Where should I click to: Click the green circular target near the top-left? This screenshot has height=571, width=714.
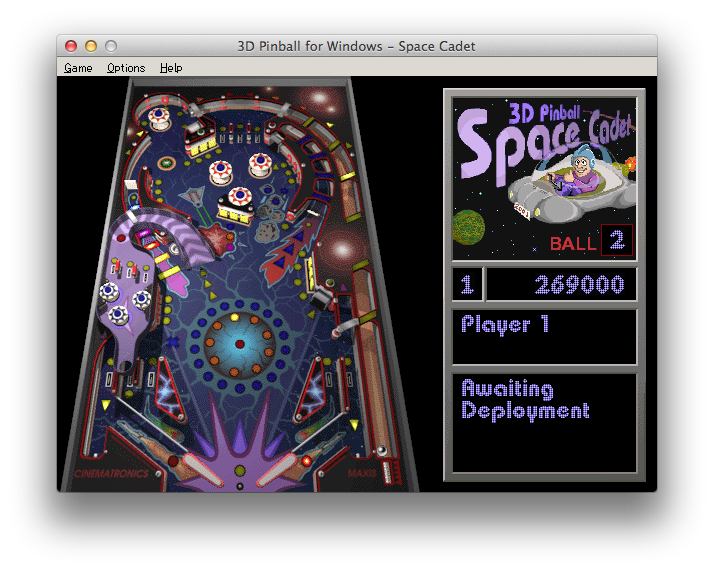point(167,163)
